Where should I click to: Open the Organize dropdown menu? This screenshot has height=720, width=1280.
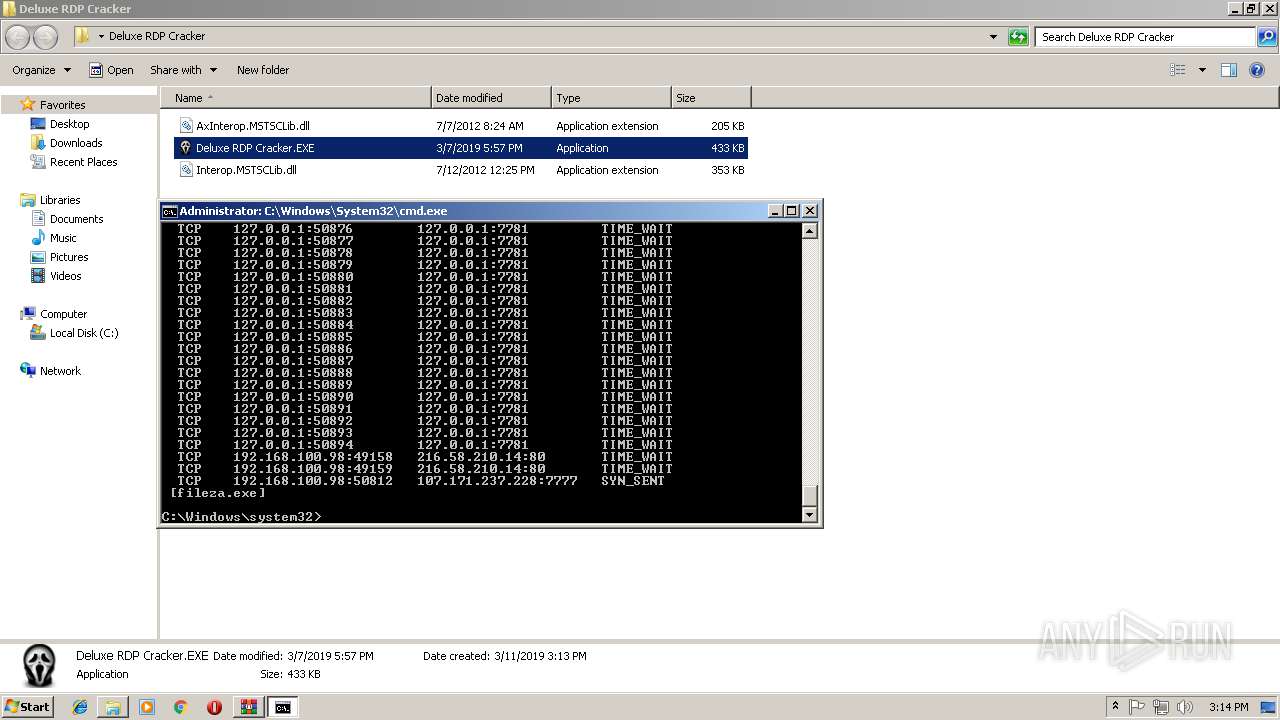point(41,70)
